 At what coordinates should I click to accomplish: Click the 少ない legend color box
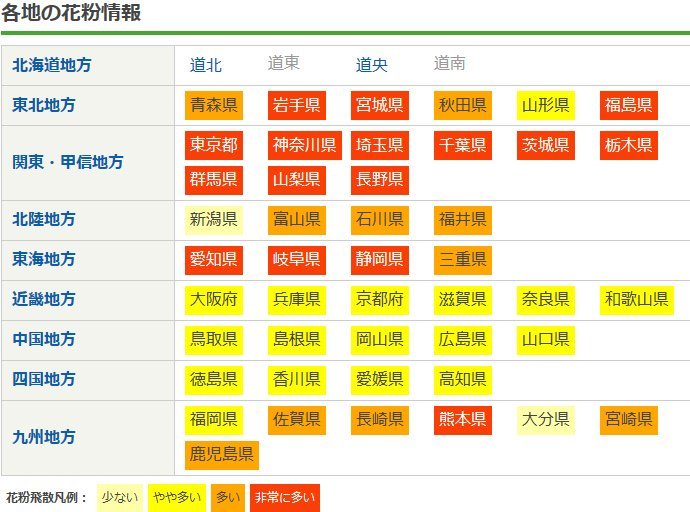pyautogui.click(x=119, y=497)
